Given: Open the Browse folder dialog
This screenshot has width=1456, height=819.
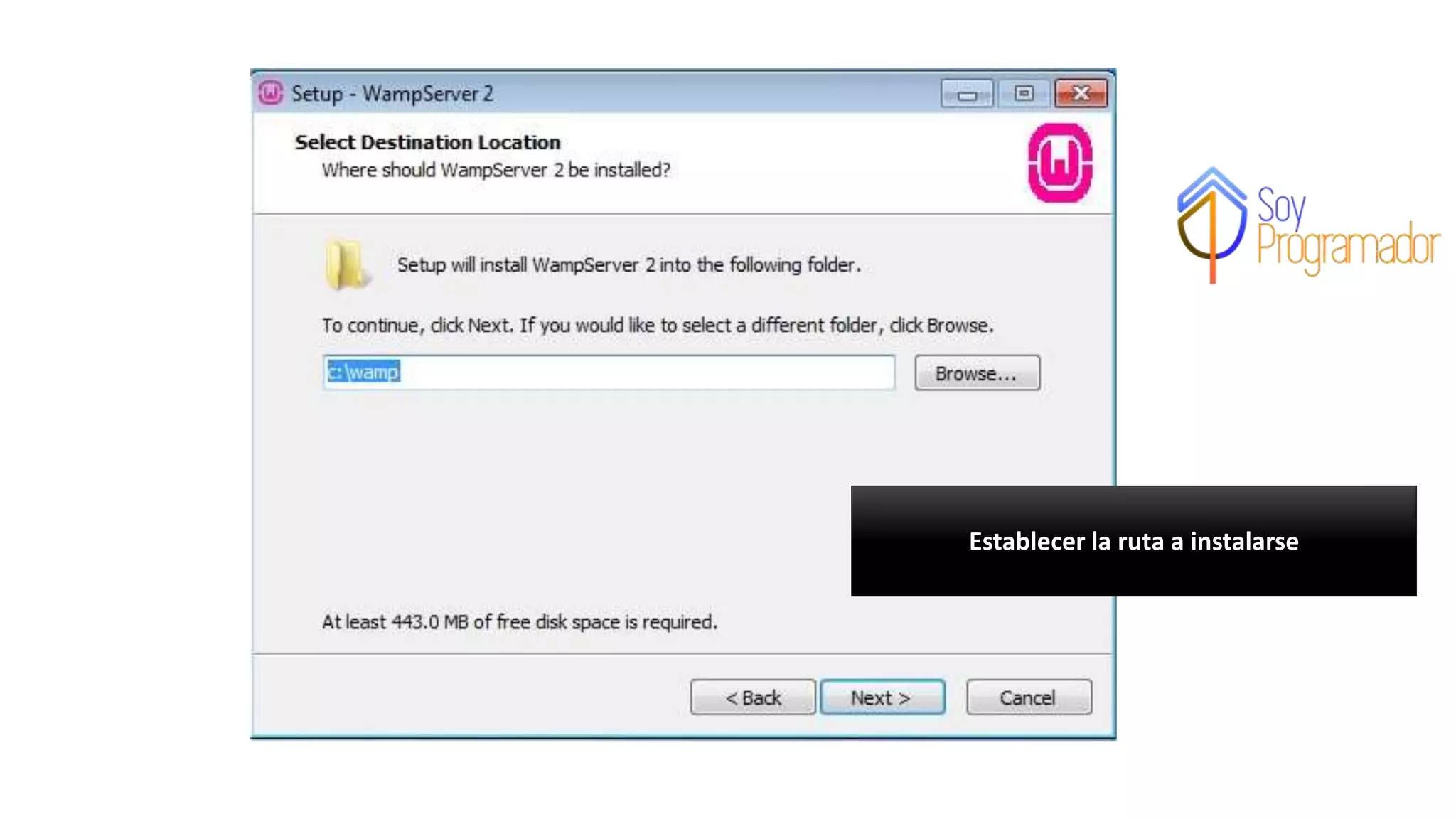Looking at the screenshot, I should pyautogui.click(x=977, y=373).
